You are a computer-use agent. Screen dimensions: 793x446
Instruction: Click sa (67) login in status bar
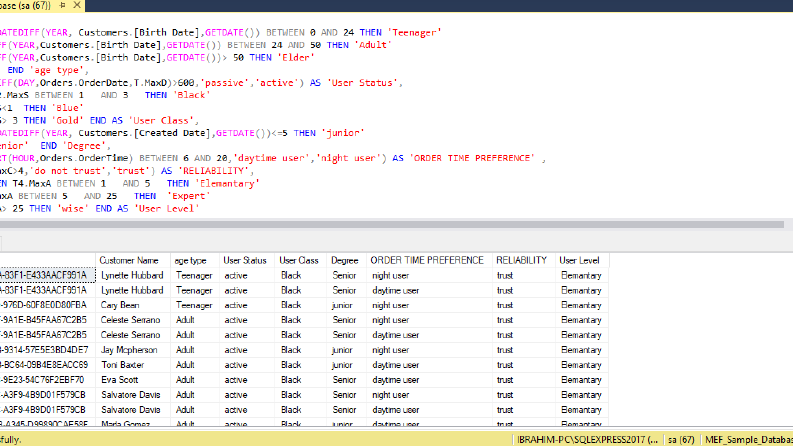click(681, 440)
